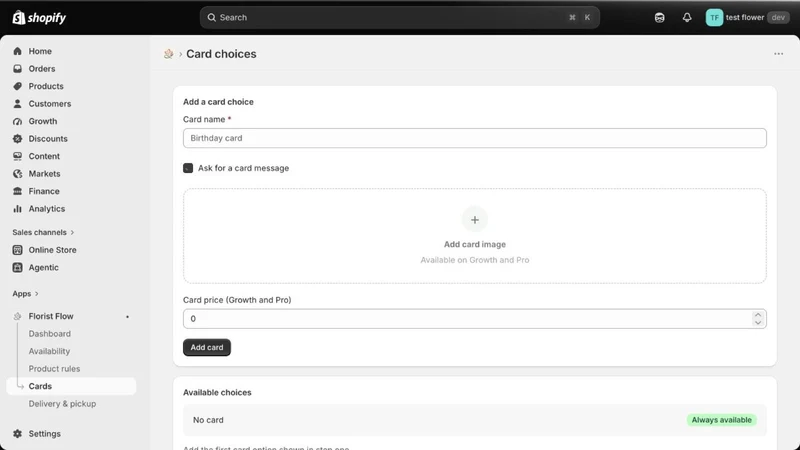800x450 pixels.
Task: Click the Shopify logo
Action: coord(39,17)
